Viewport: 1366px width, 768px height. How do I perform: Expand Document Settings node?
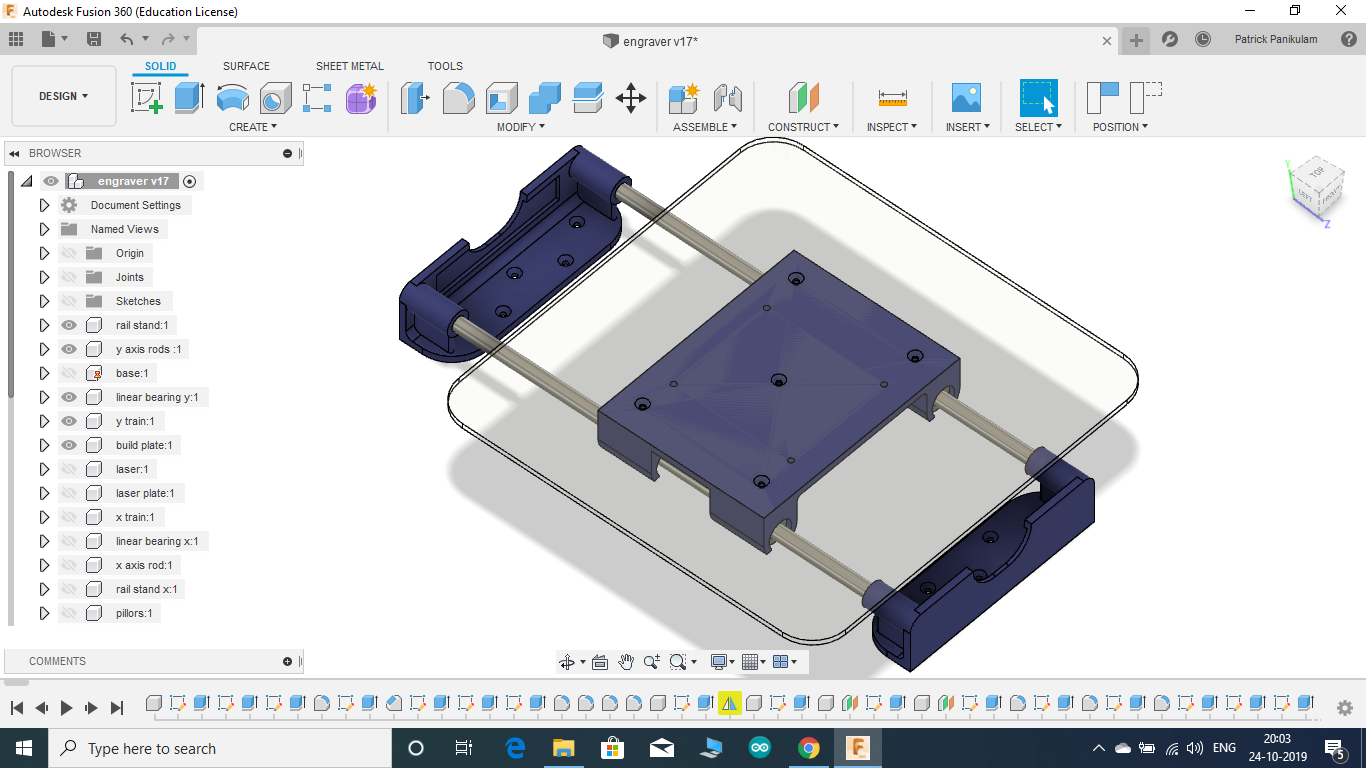coord(44,205)
